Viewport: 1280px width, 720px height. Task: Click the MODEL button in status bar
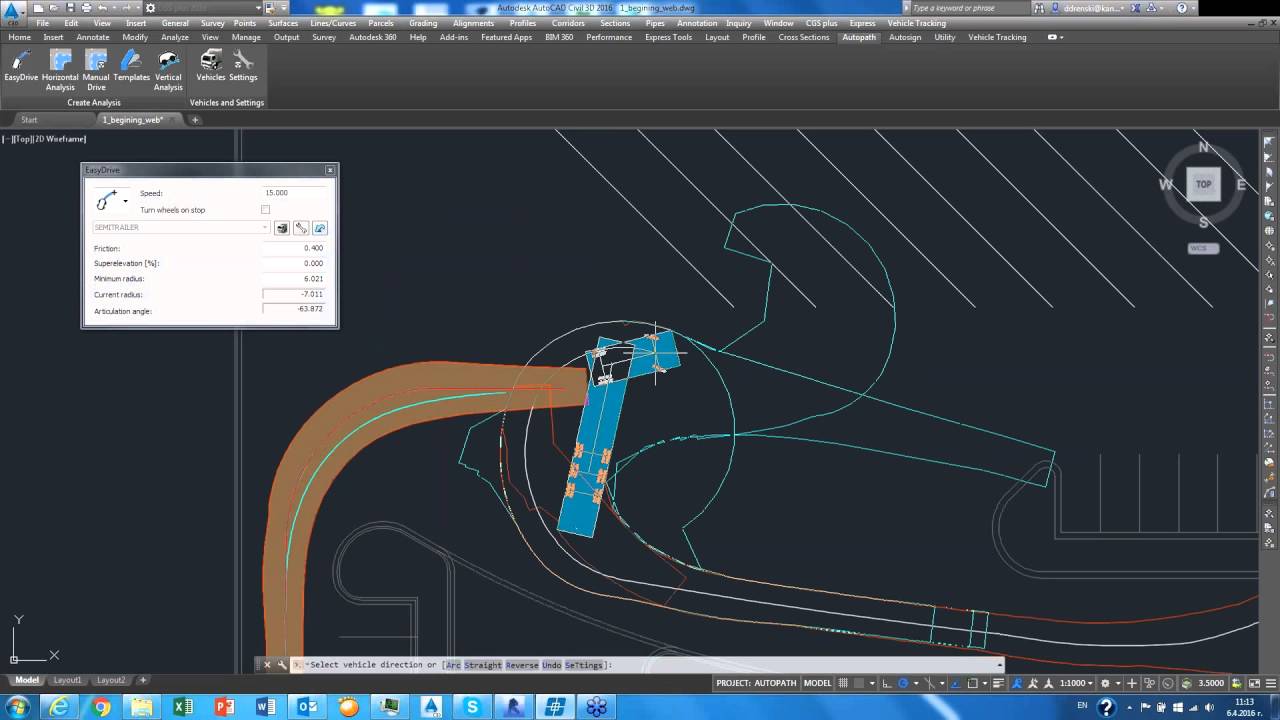818,683
